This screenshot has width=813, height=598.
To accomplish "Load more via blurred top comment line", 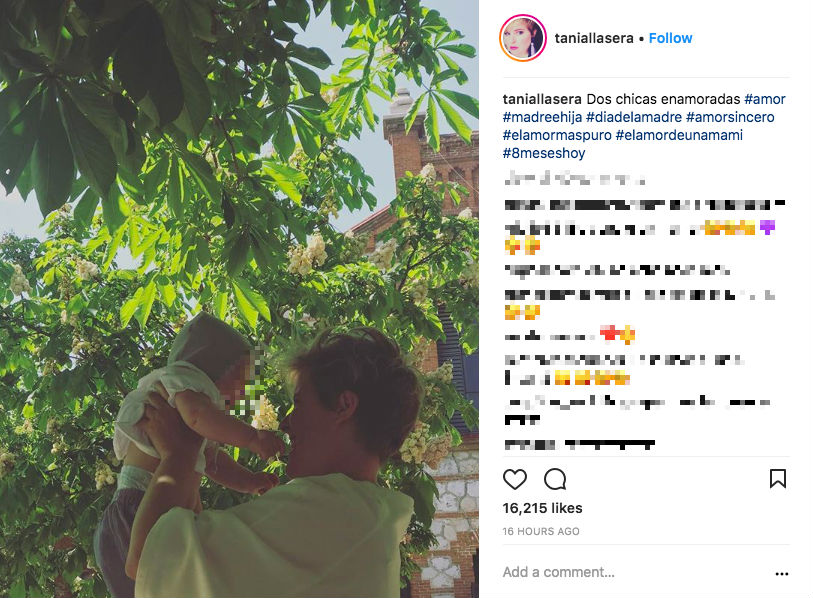I will [x=574, y=179].
